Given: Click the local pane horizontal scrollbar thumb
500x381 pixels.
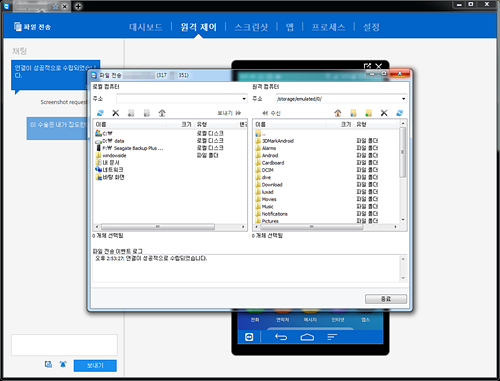Looking at the screenshot, I should (x=158, y=227).
